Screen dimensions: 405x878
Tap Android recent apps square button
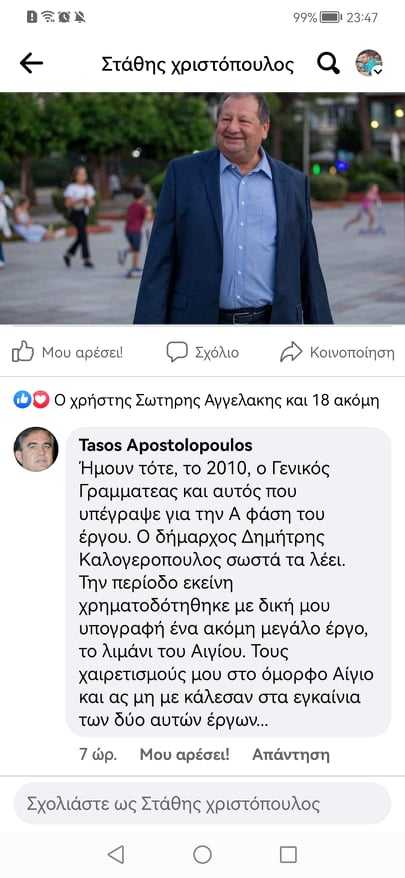tap(288, 854)
